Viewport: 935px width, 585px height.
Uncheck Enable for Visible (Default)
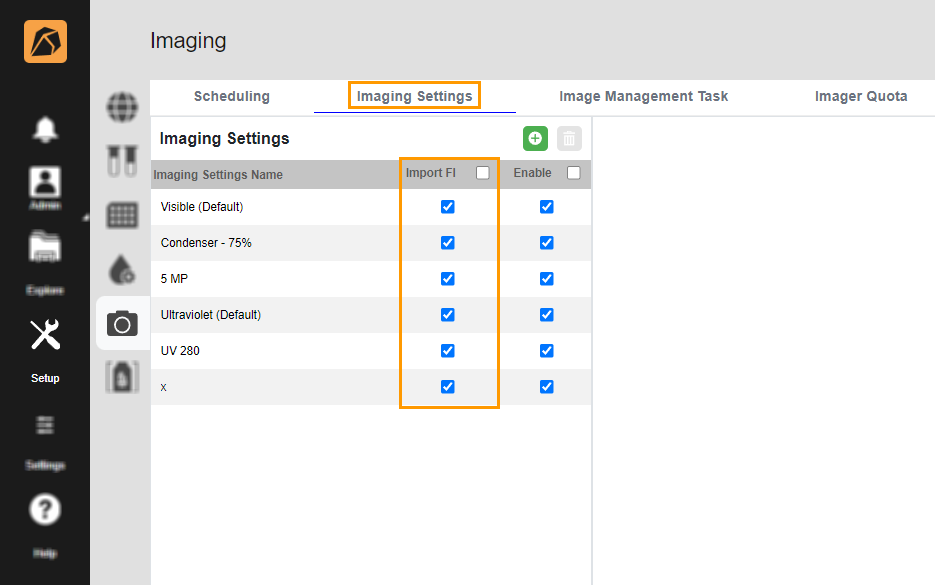(x=546, y=207)
